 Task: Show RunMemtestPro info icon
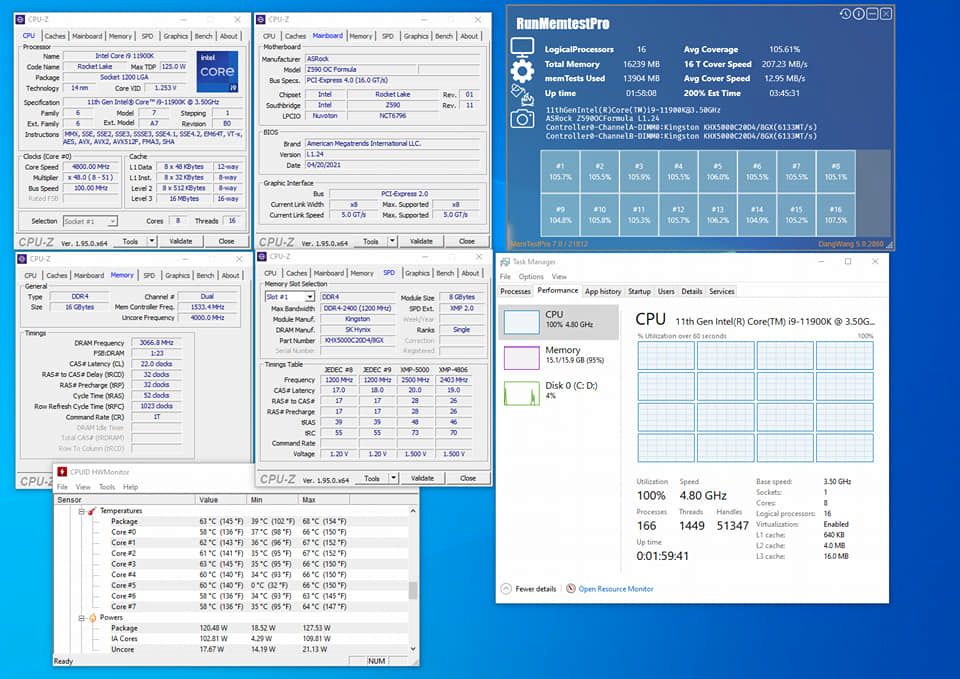click(x=858, y=13)
